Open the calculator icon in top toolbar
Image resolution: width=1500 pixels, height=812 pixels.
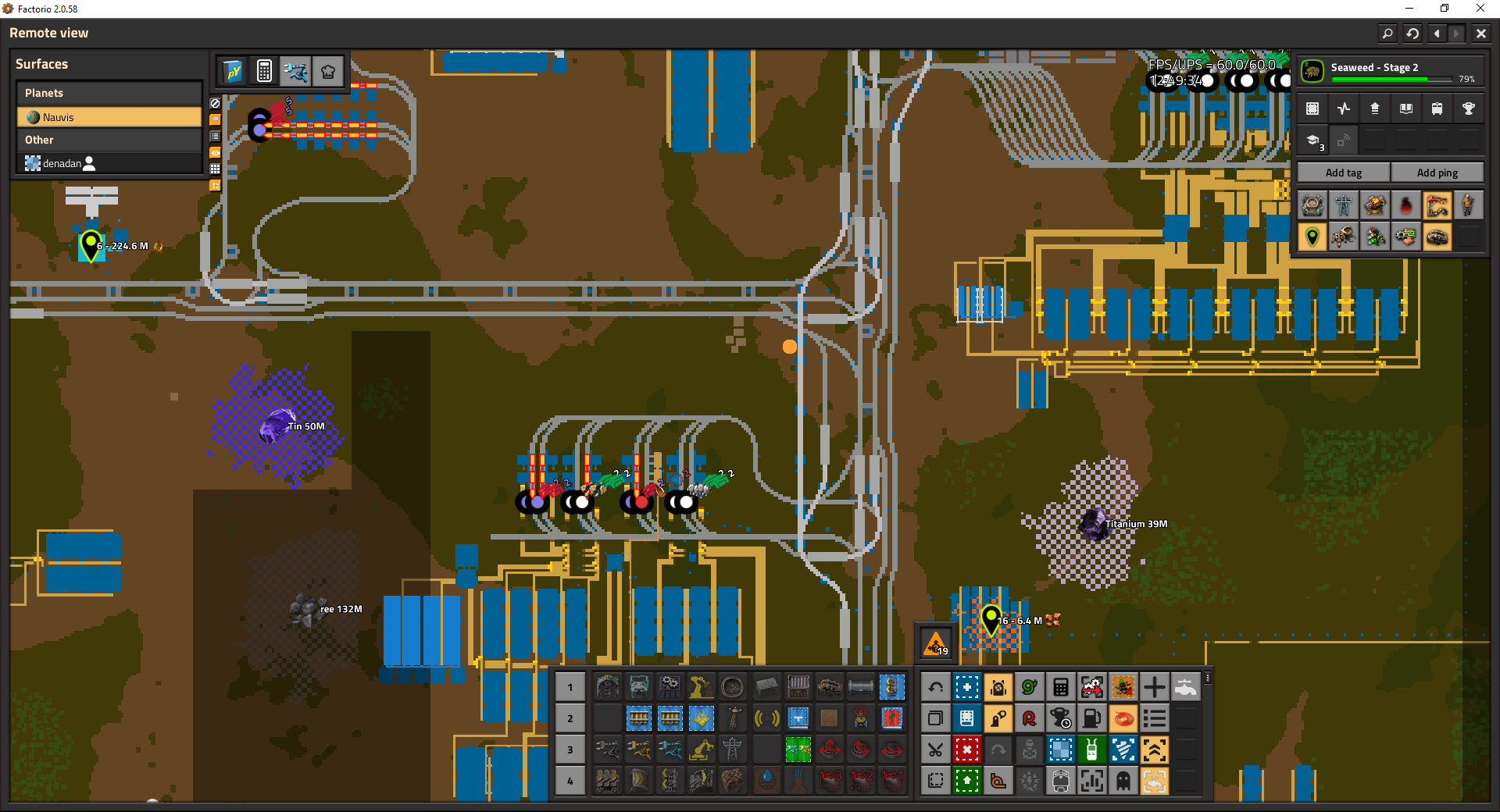264,71
